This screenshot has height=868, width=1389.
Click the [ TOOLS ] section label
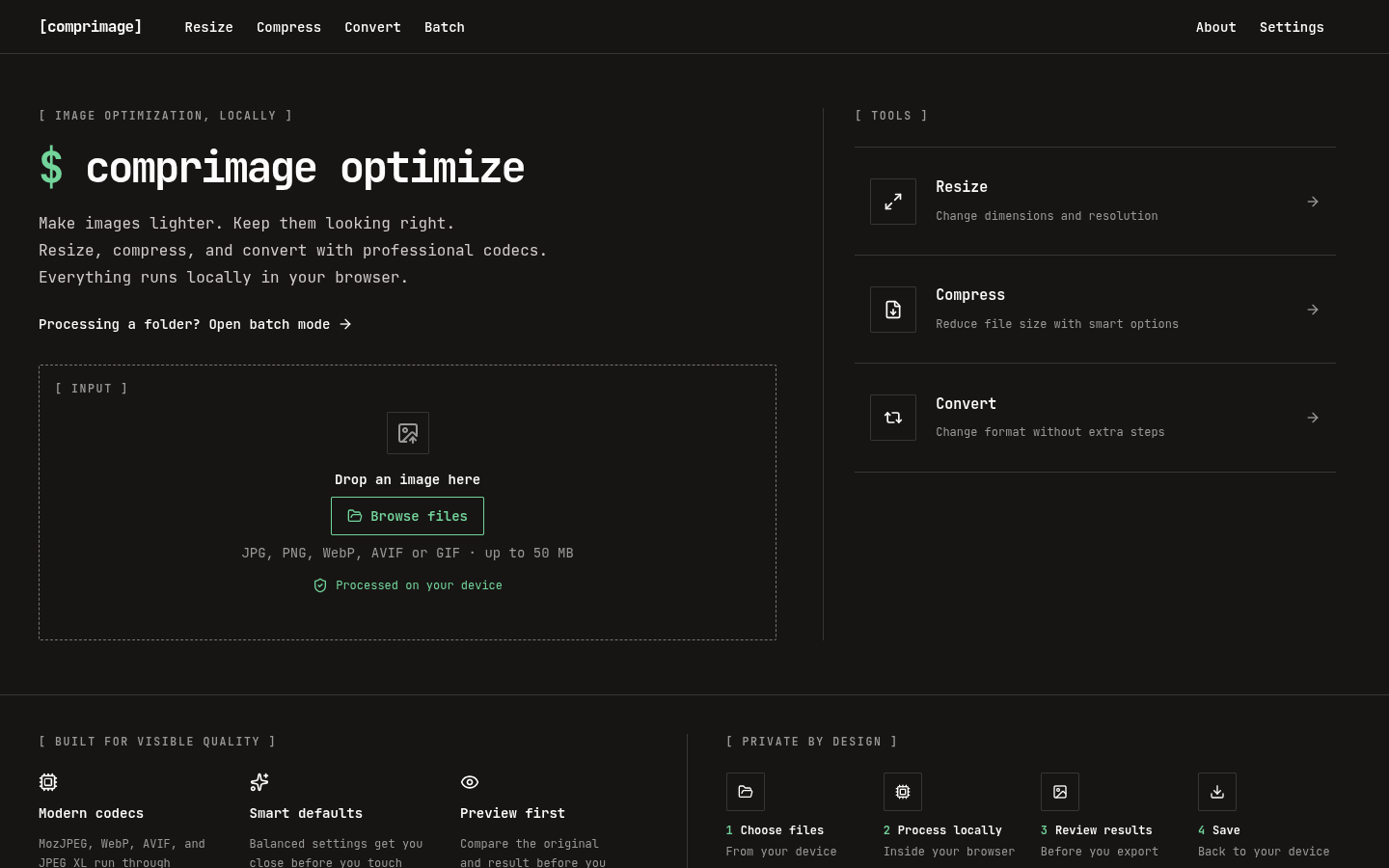tap(891, 116)
